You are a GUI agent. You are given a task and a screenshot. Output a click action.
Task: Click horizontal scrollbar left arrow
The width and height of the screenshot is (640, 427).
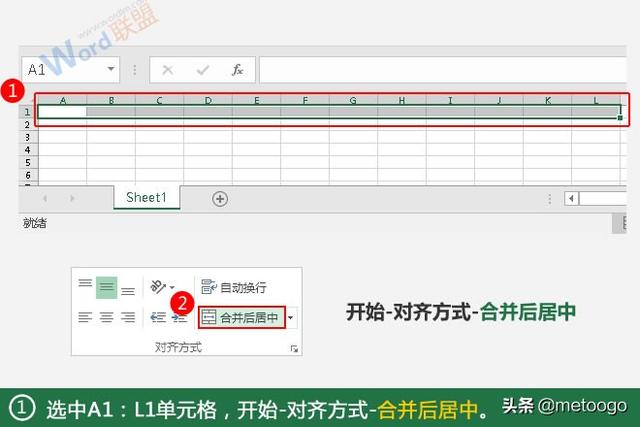(x=571, y=199)
